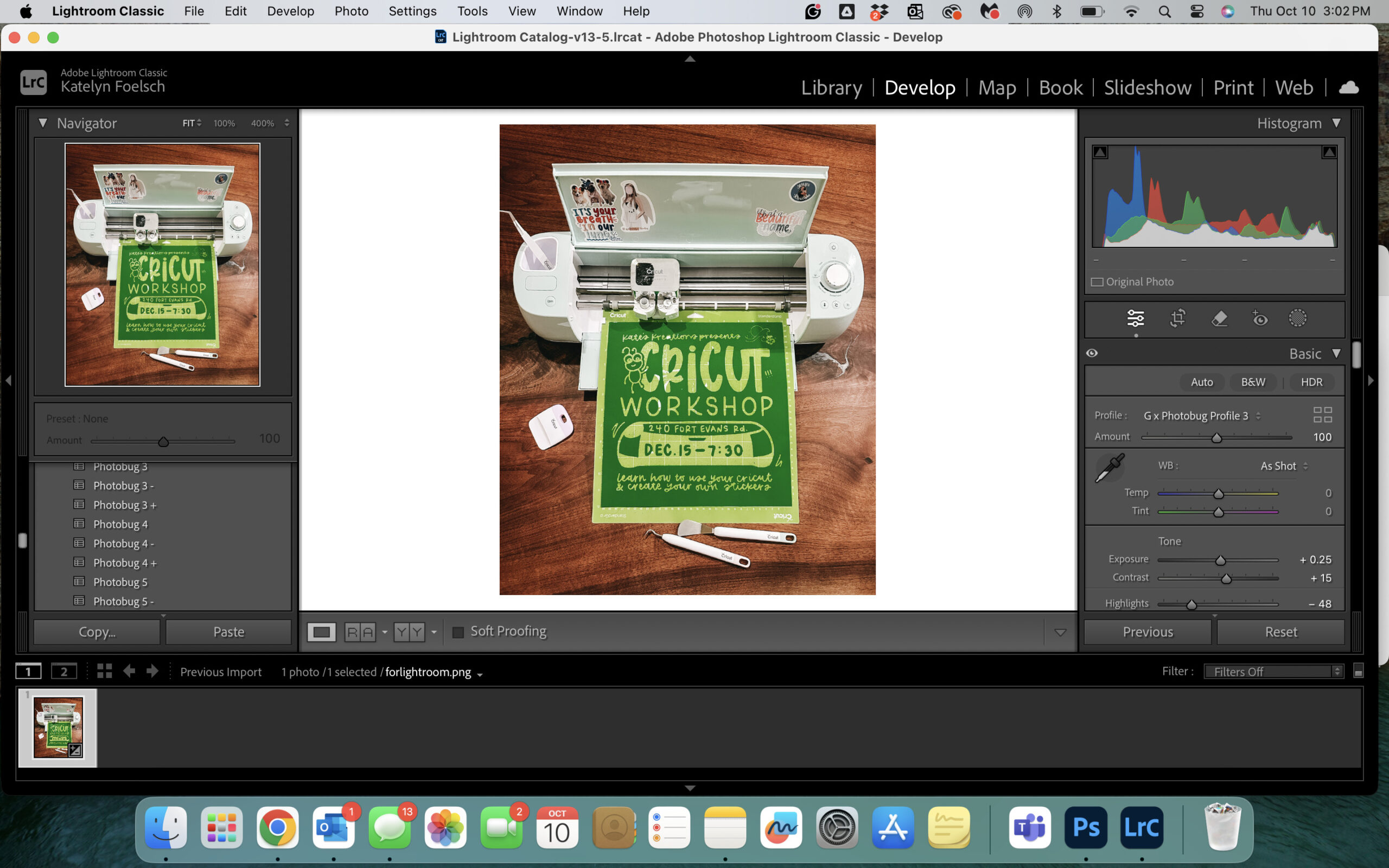Click the Auto tone button
The height and width of the screenshot is (868, 1389).
(x=1201, y=382)
